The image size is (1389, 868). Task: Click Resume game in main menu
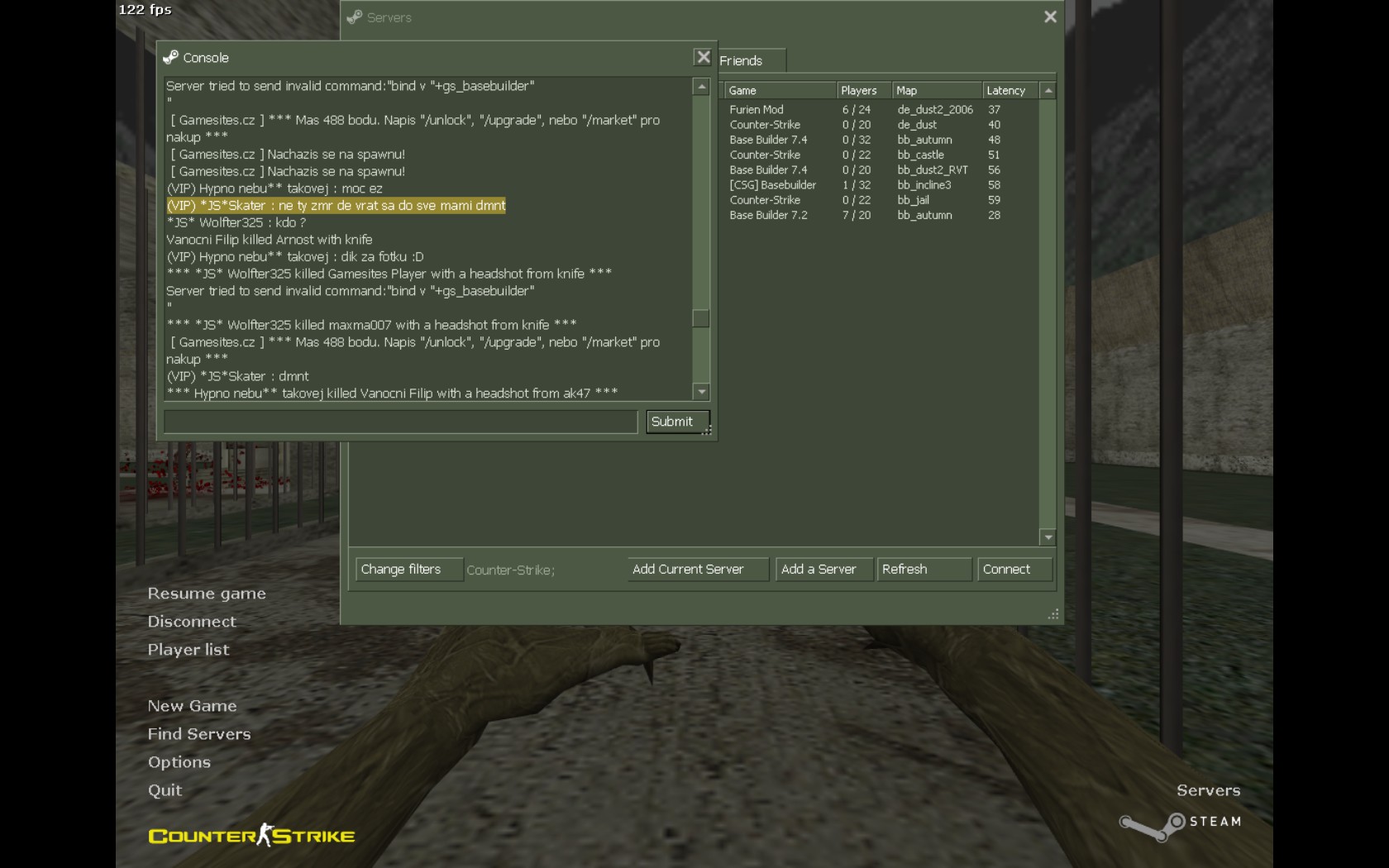click(x=207, y=594)
